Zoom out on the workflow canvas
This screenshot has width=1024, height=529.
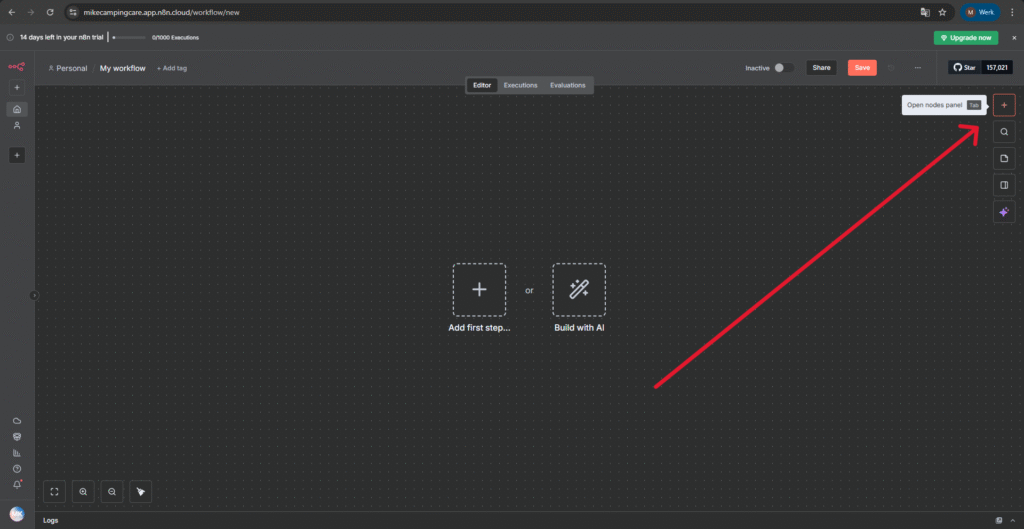(112, 491)
